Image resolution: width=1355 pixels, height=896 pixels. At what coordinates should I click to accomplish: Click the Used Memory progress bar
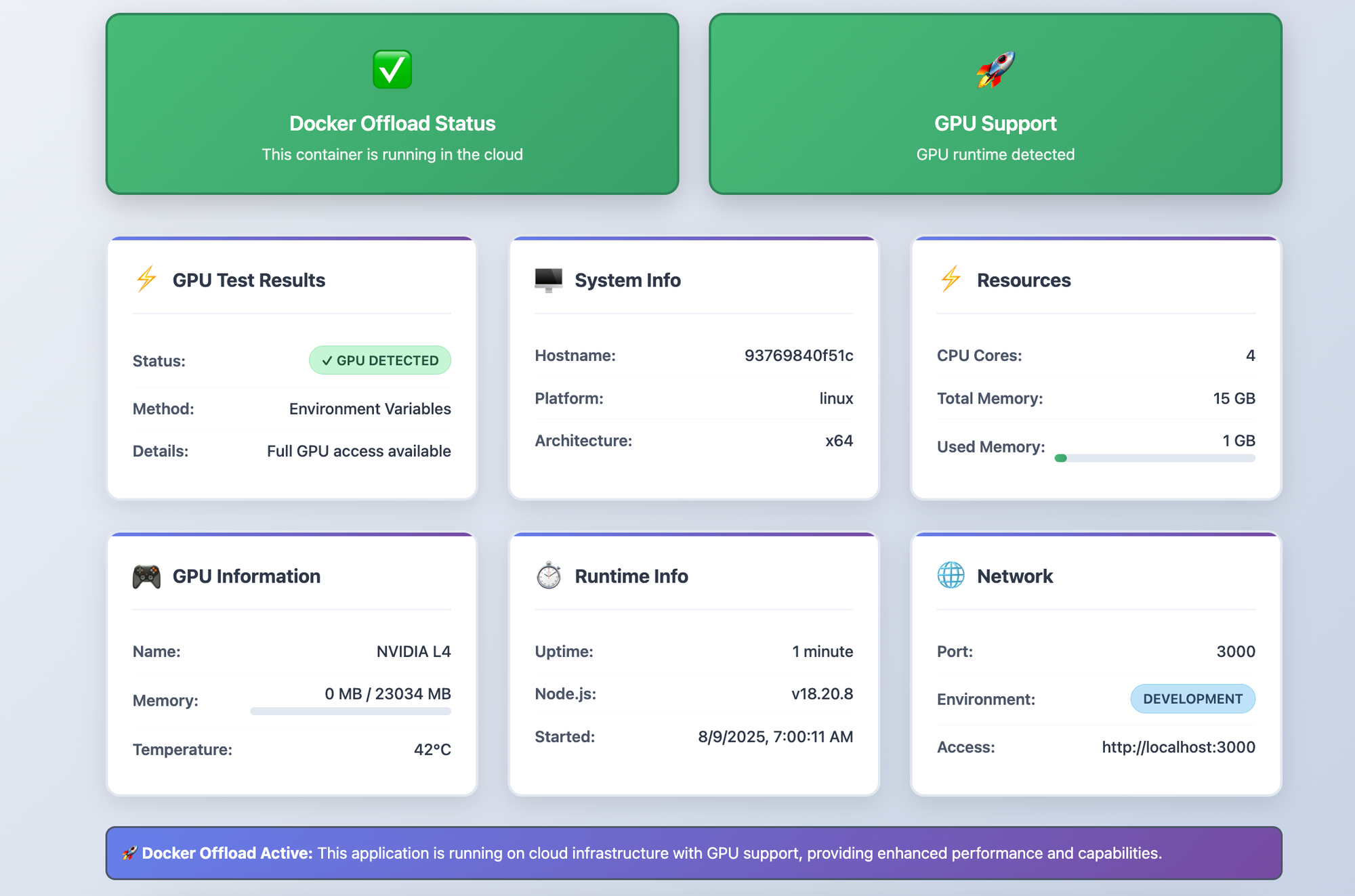[x=1154, y=458]
